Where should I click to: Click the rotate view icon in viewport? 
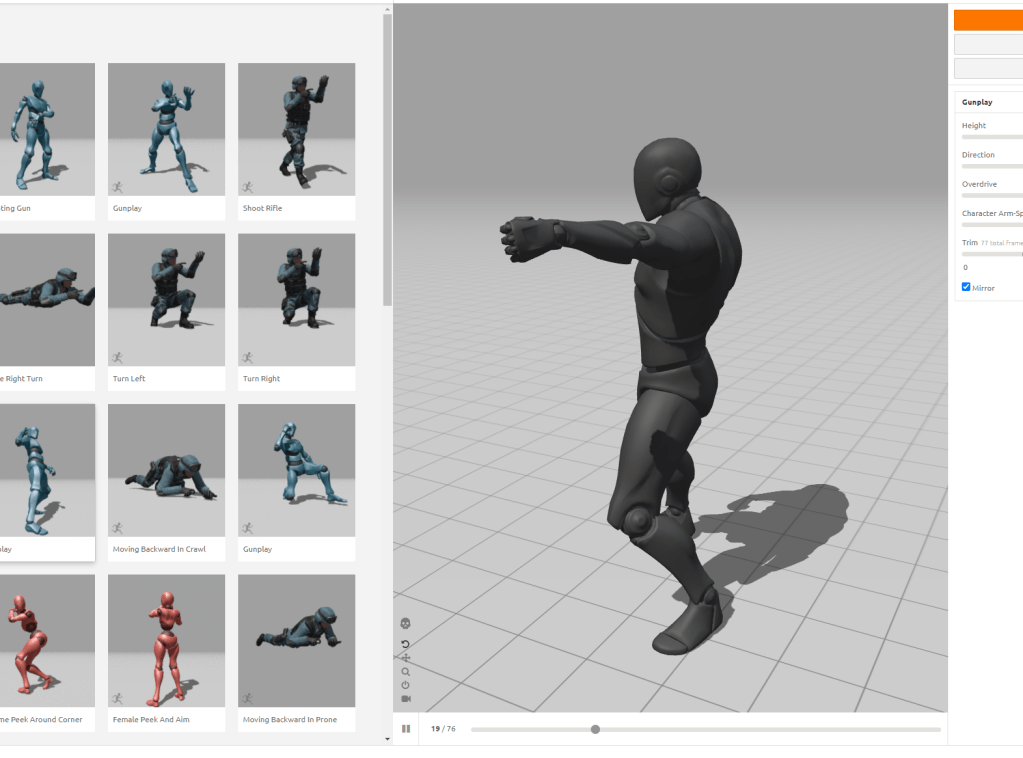(405, 644)
